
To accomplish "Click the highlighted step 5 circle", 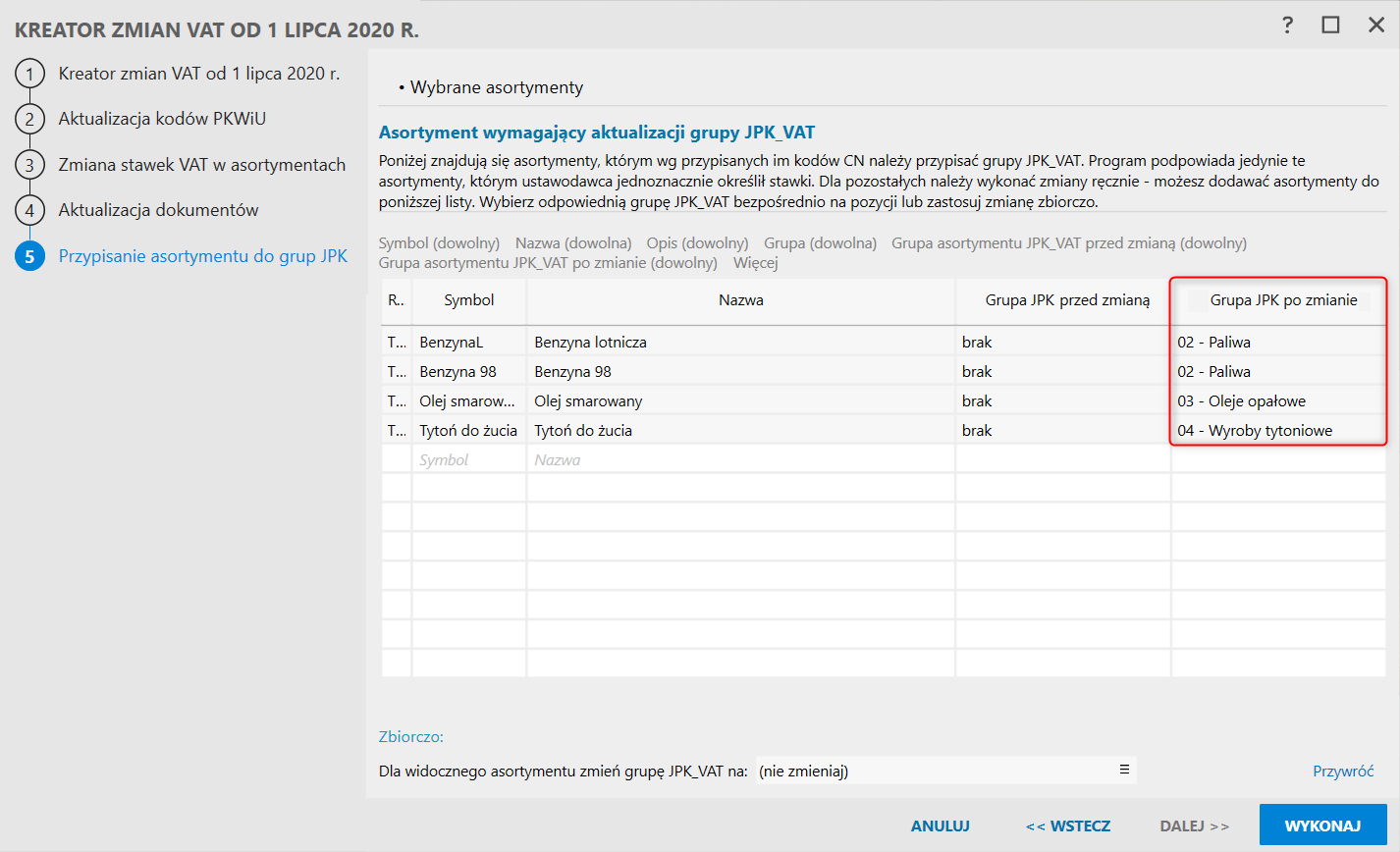I will coord(29,256).
